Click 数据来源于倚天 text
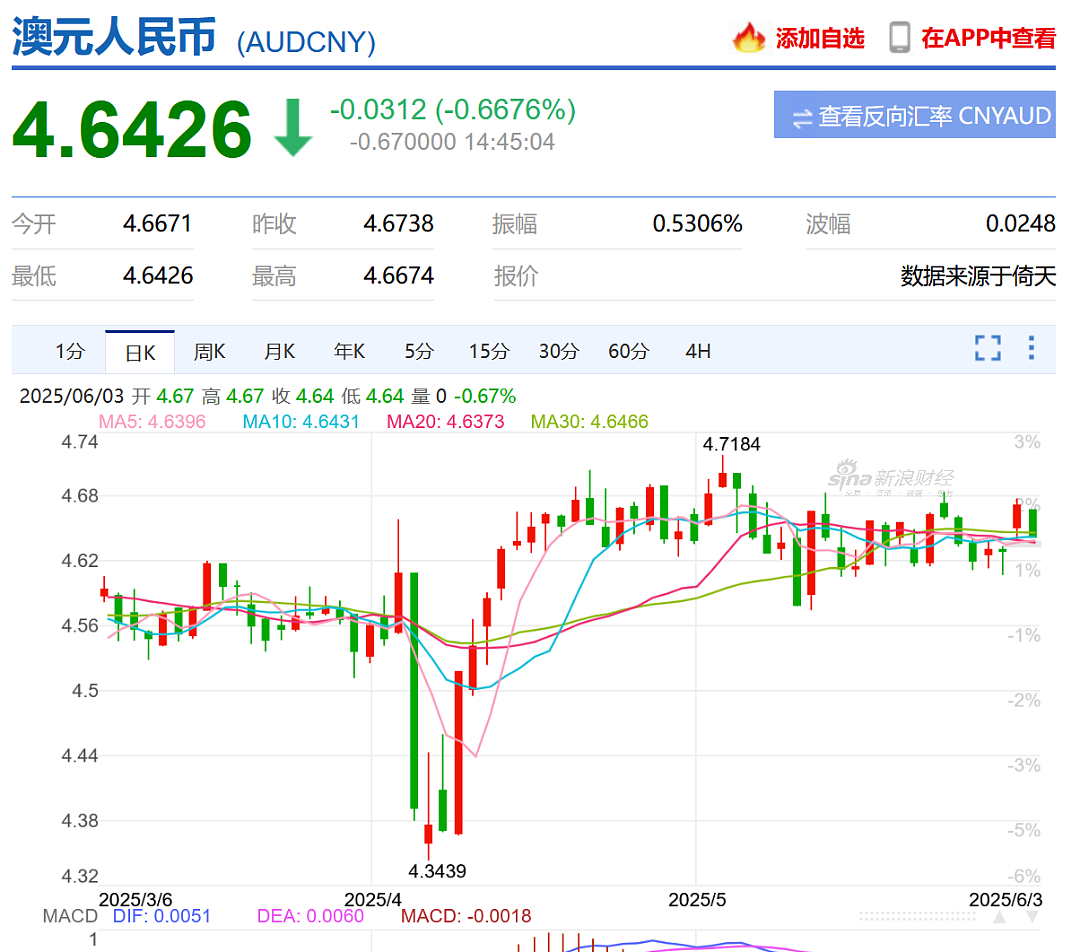Viewport: 1080px width, 952px height. point(978,276)
